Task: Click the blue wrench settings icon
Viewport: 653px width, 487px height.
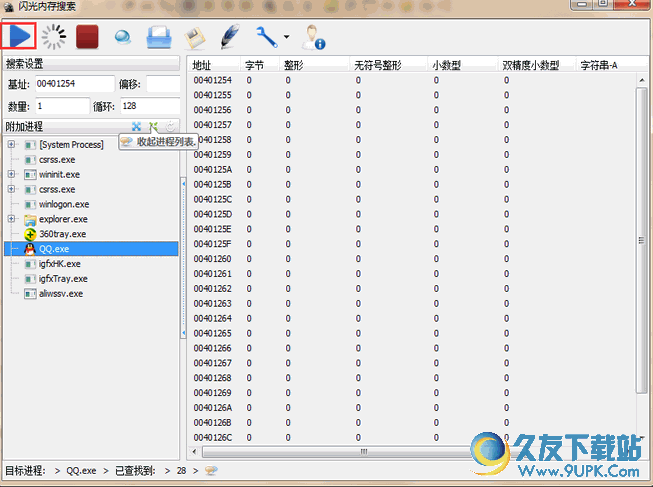Action: 267,37
